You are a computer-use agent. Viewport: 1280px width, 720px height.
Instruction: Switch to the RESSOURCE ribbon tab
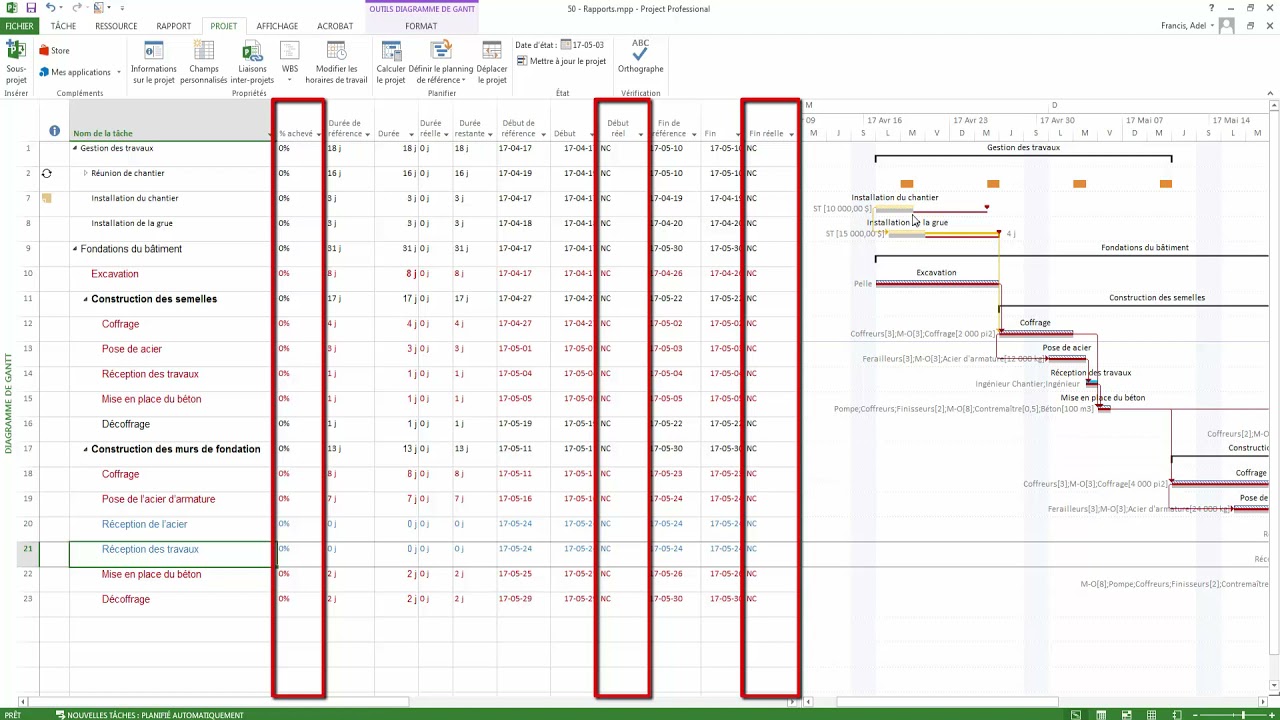tap(116, 26)
